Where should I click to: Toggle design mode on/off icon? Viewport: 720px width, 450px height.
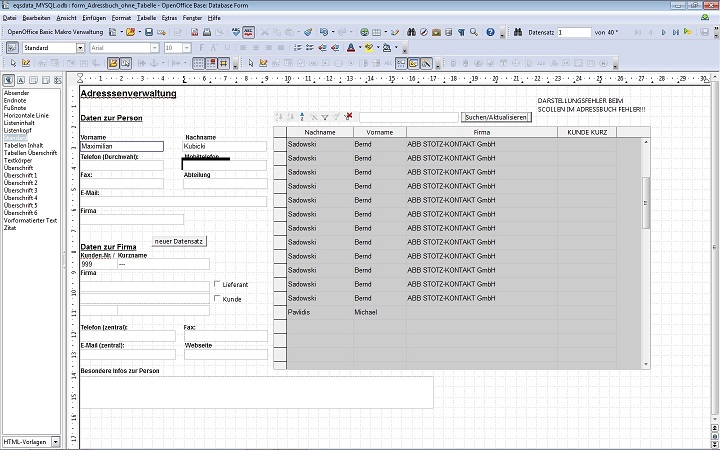[x=112, y=63]
